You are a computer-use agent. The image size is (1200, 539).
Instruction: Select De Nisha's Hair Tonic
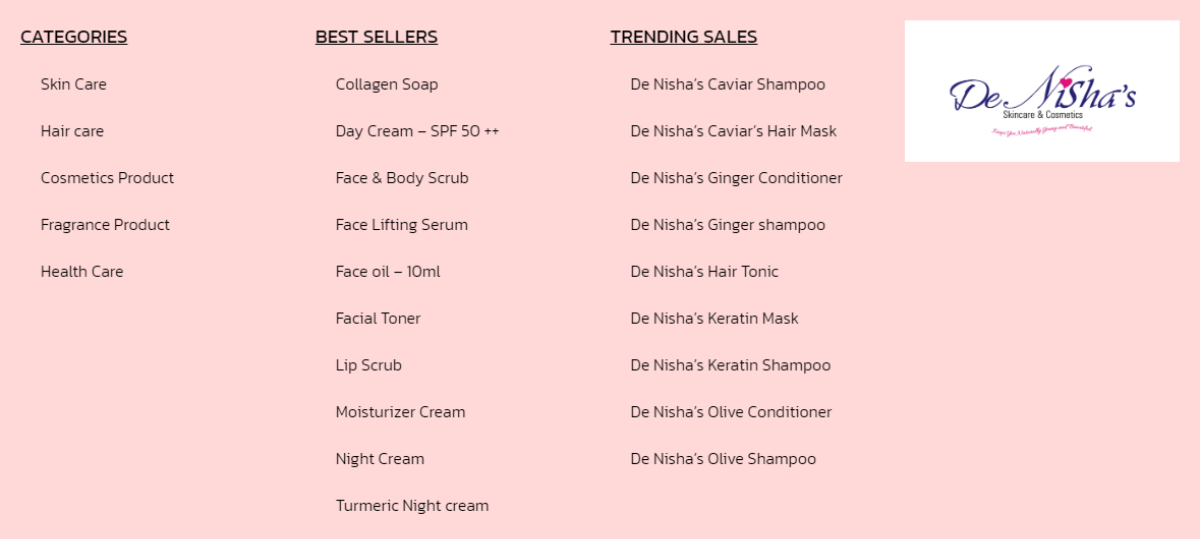coord(704,272)
